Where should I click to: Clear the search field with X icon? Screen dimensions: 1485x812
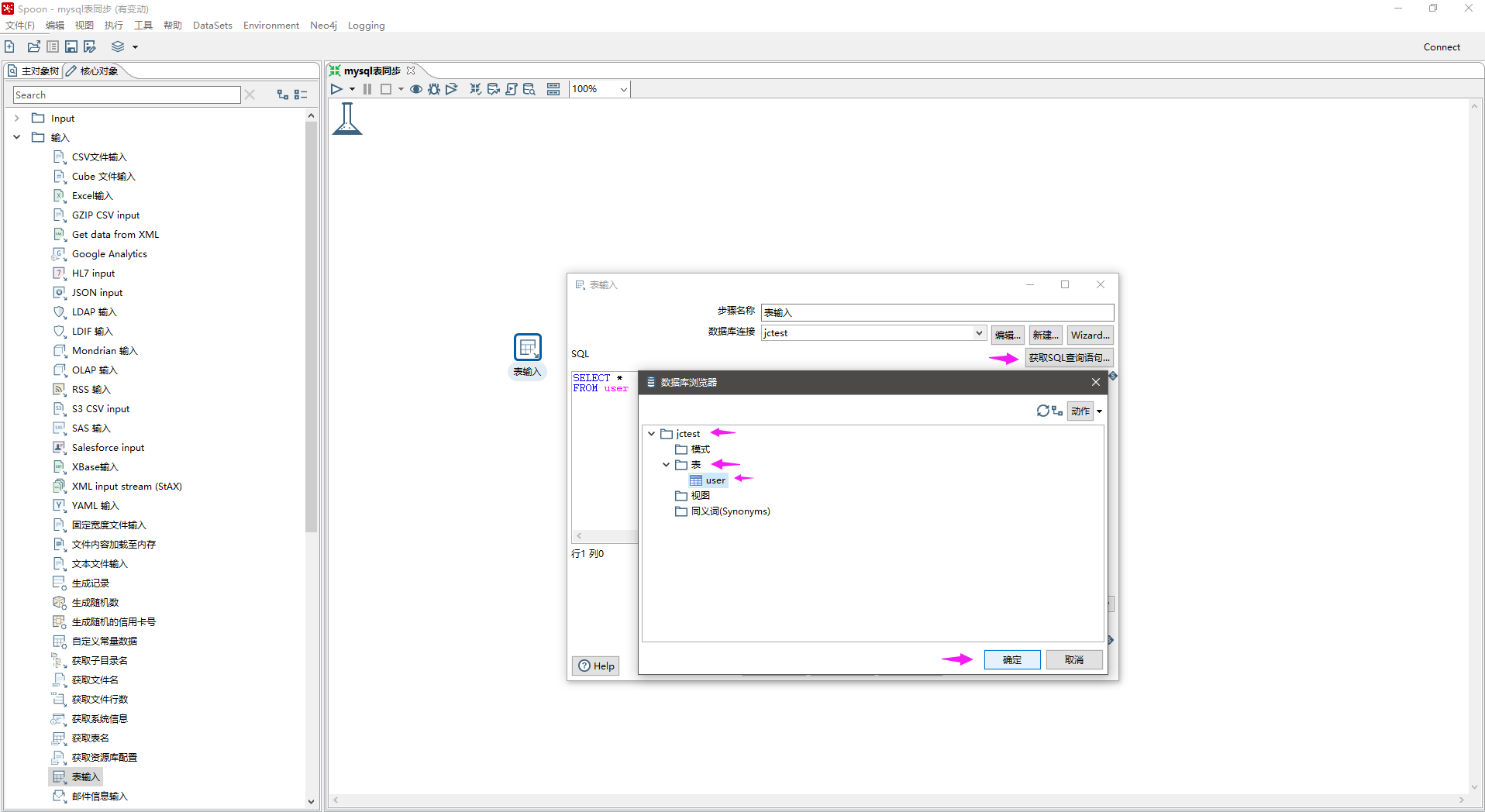250,95
